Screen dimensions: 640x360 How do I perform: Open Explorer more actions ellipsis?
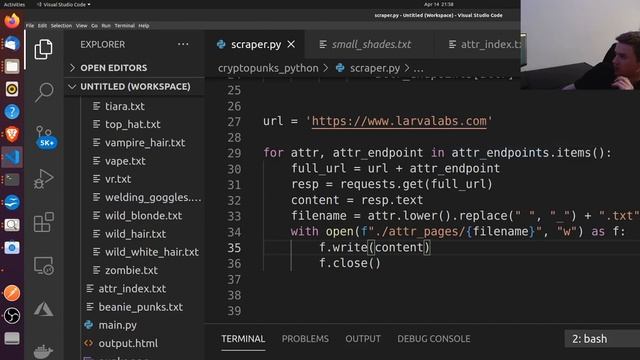(x=183, y=44)
